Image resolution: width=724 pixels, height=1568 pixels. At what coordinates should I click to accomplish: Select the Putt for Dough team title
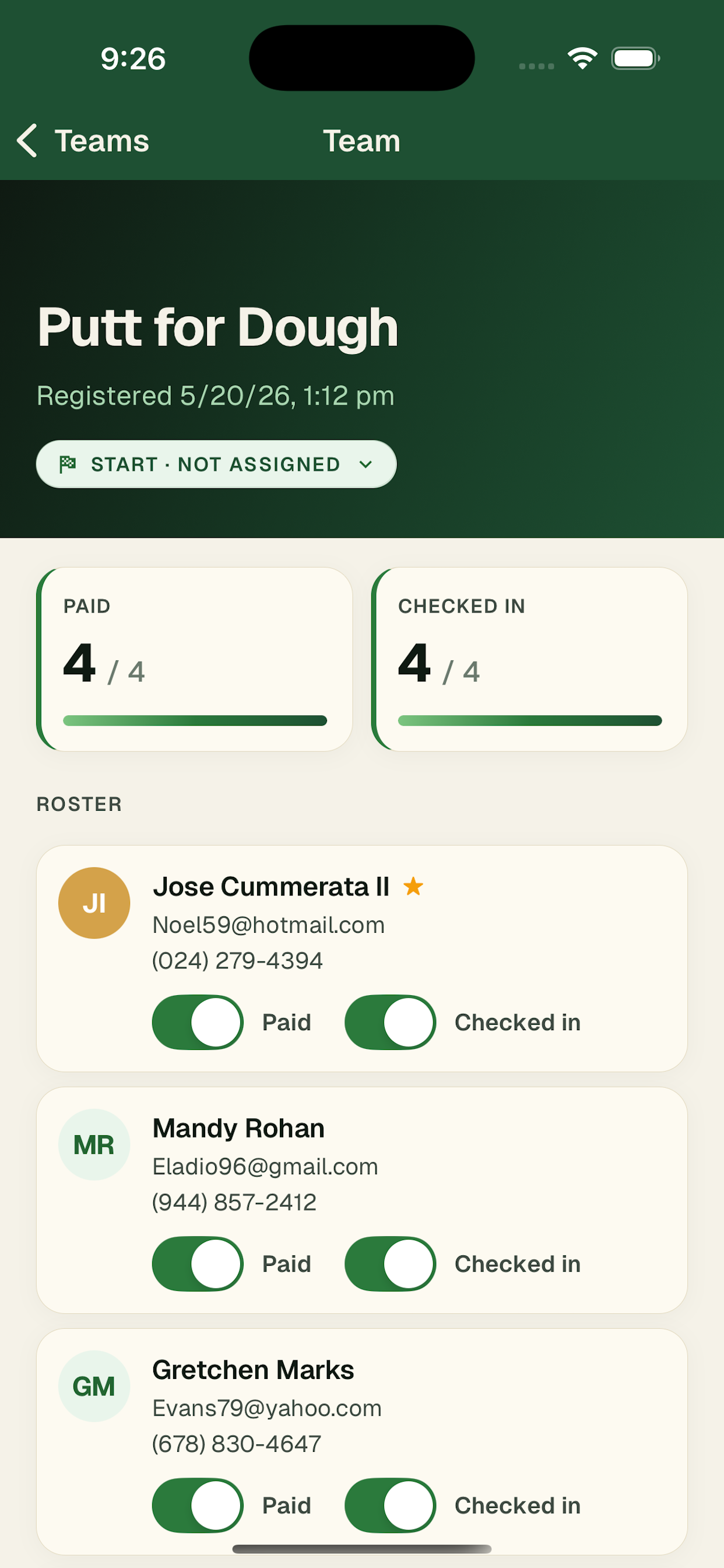pos(218,327)
